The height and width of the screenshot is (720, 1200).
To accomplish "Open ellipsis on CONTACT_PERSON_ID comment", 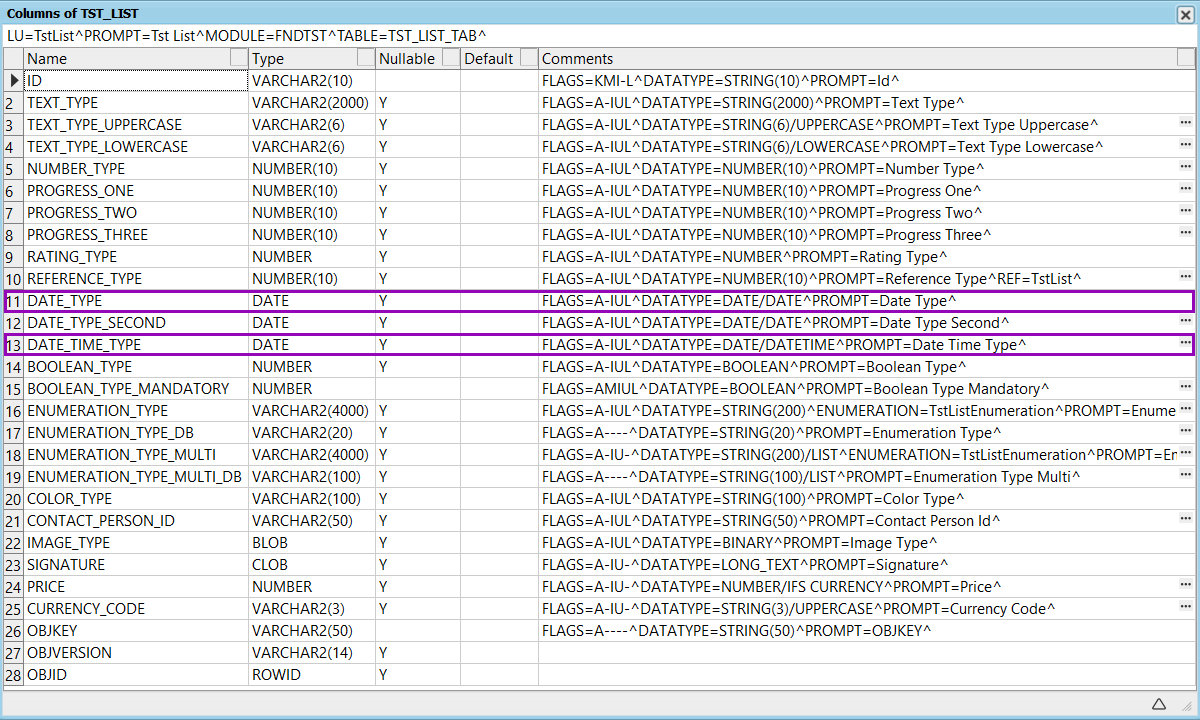I will (1185, 520).
